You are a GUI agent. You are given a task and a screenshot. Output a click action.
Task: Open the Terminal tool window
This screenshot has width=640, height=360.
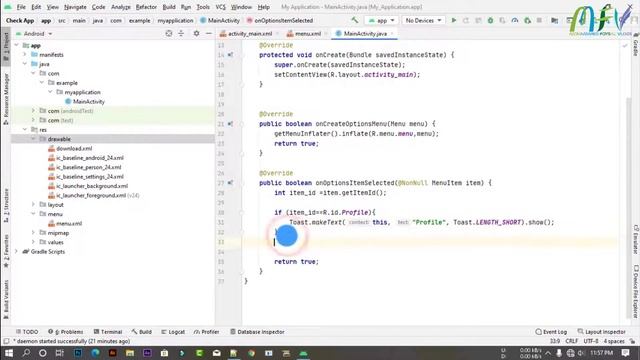[x=108, y=332]
